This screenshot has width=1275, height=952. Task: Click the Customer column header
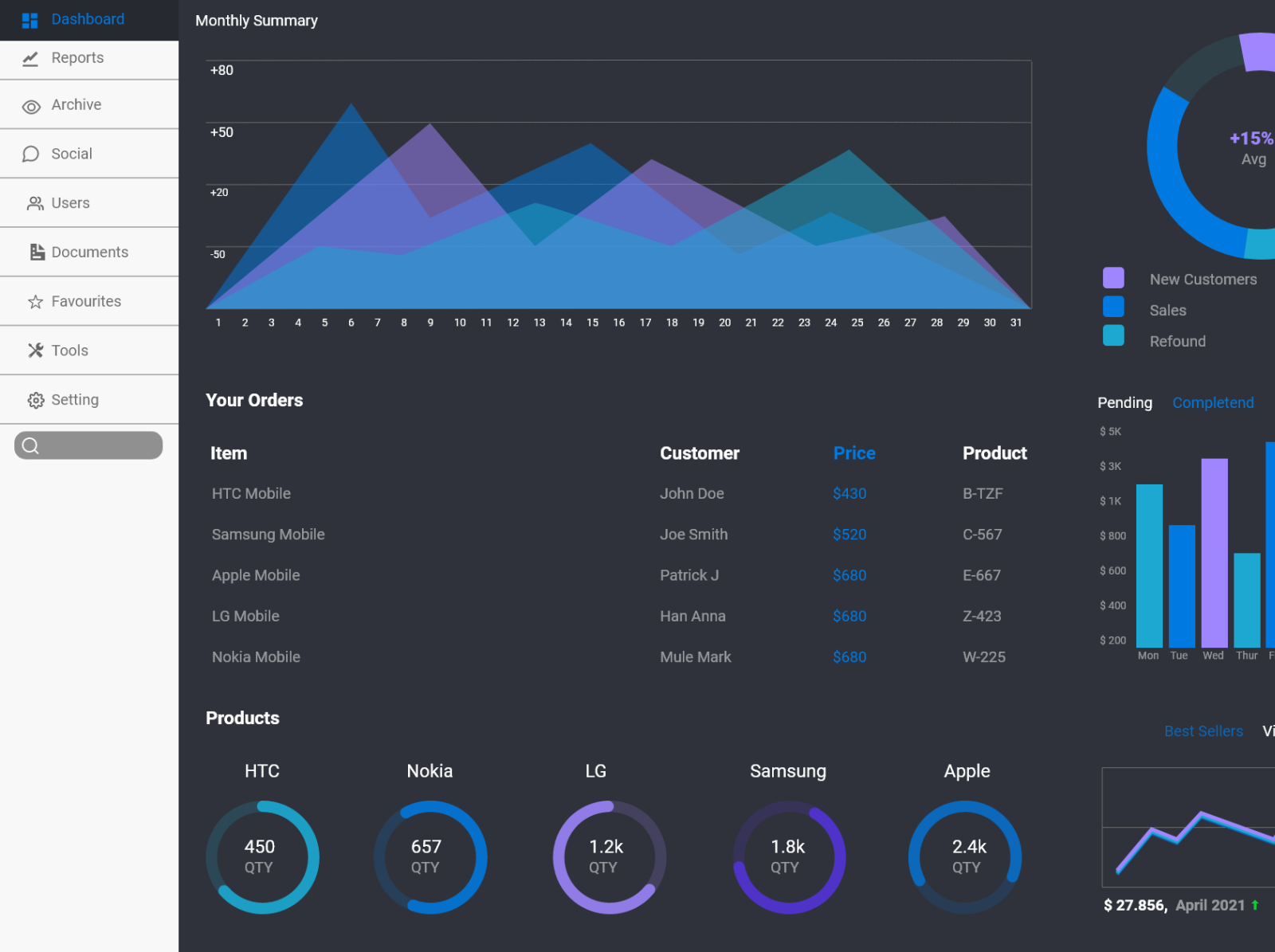700,453
